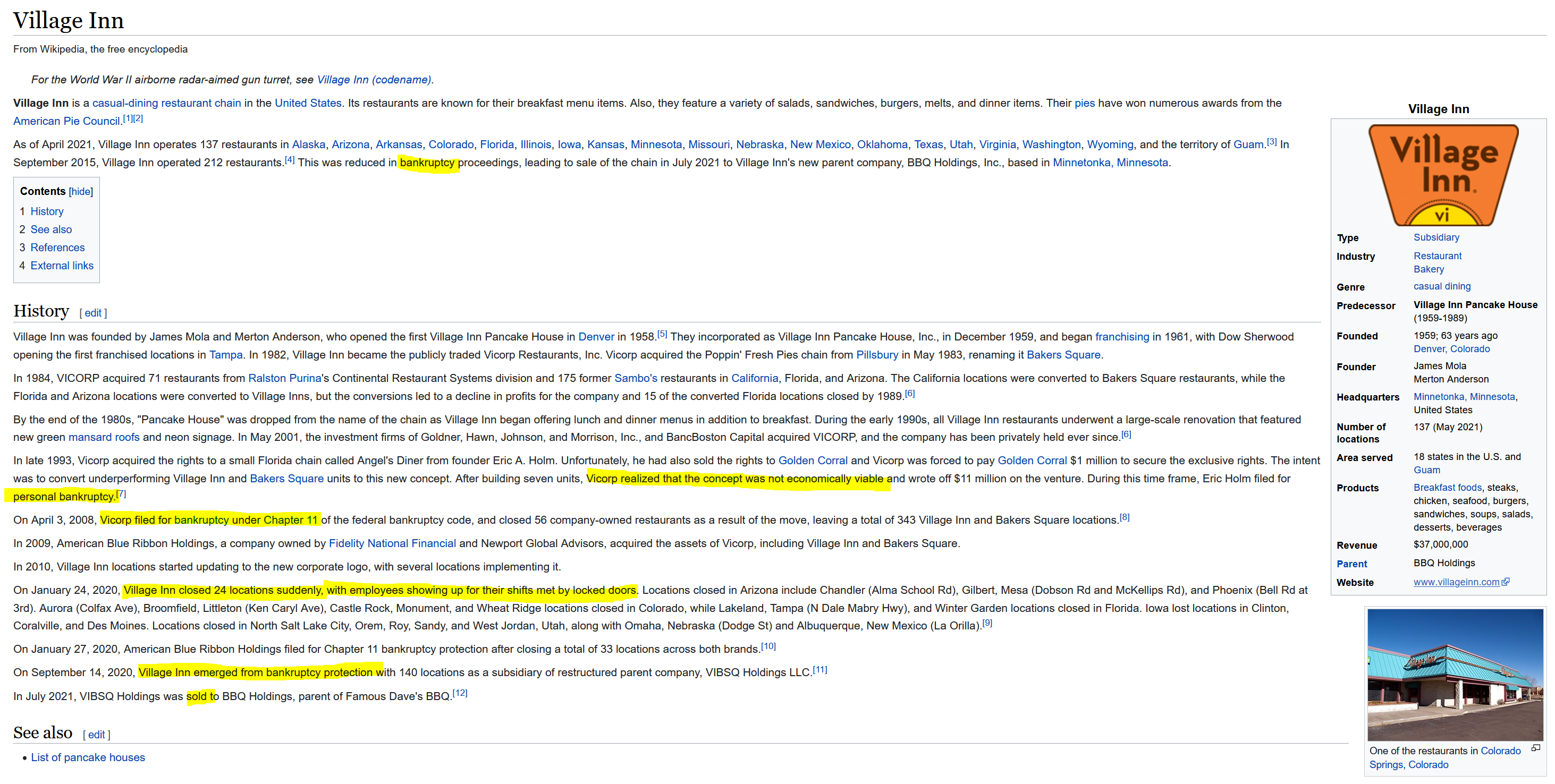The width and height of the screenshot is (1555, 784).
Task: Open casual dining genre link in infobox
Action: coord(1442,286)
